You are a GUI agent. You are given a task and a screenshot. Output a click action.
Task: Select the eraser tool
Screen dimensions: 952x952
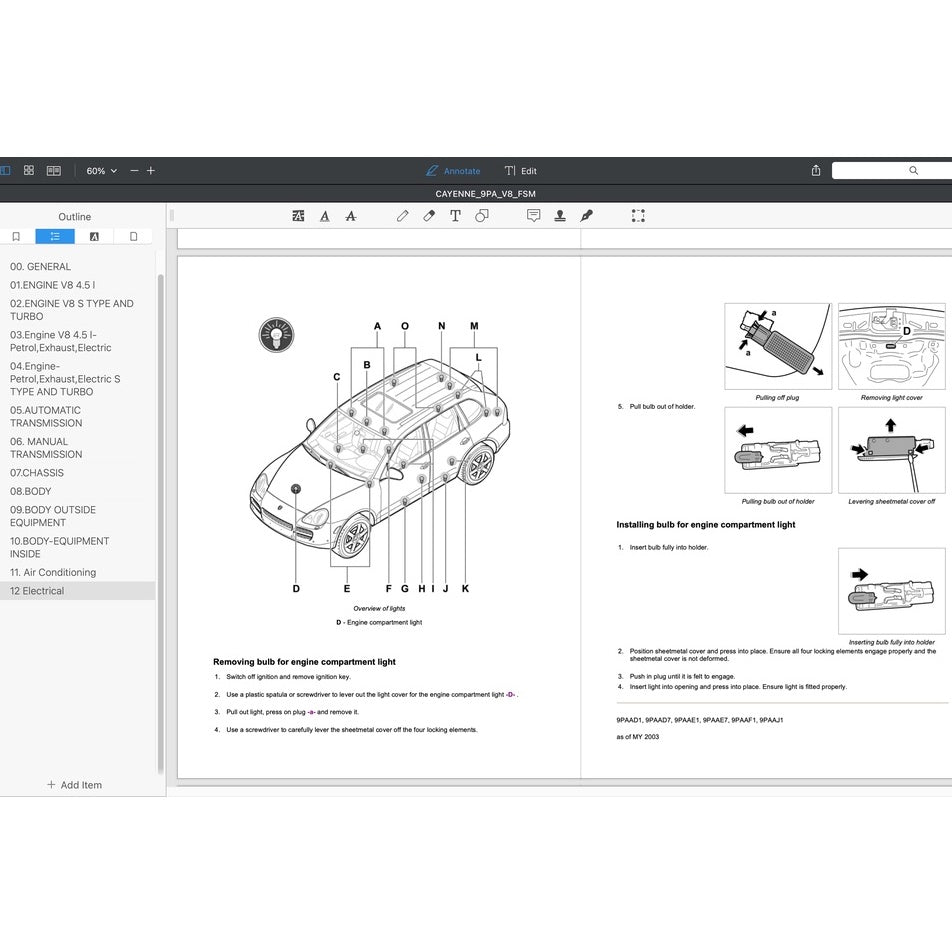coord(429,215)
